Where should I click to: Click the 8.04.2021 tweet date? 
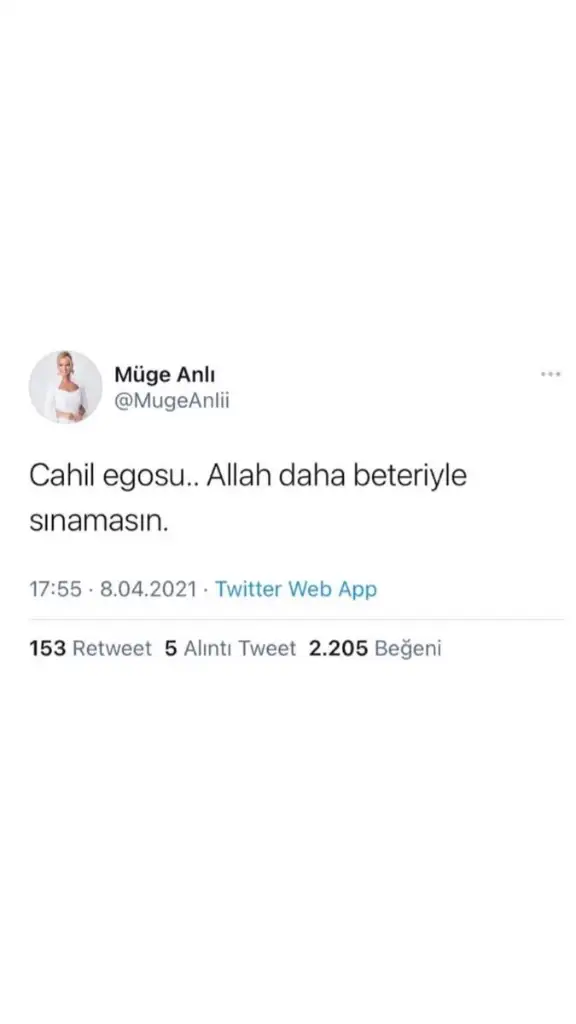(148, 589)
